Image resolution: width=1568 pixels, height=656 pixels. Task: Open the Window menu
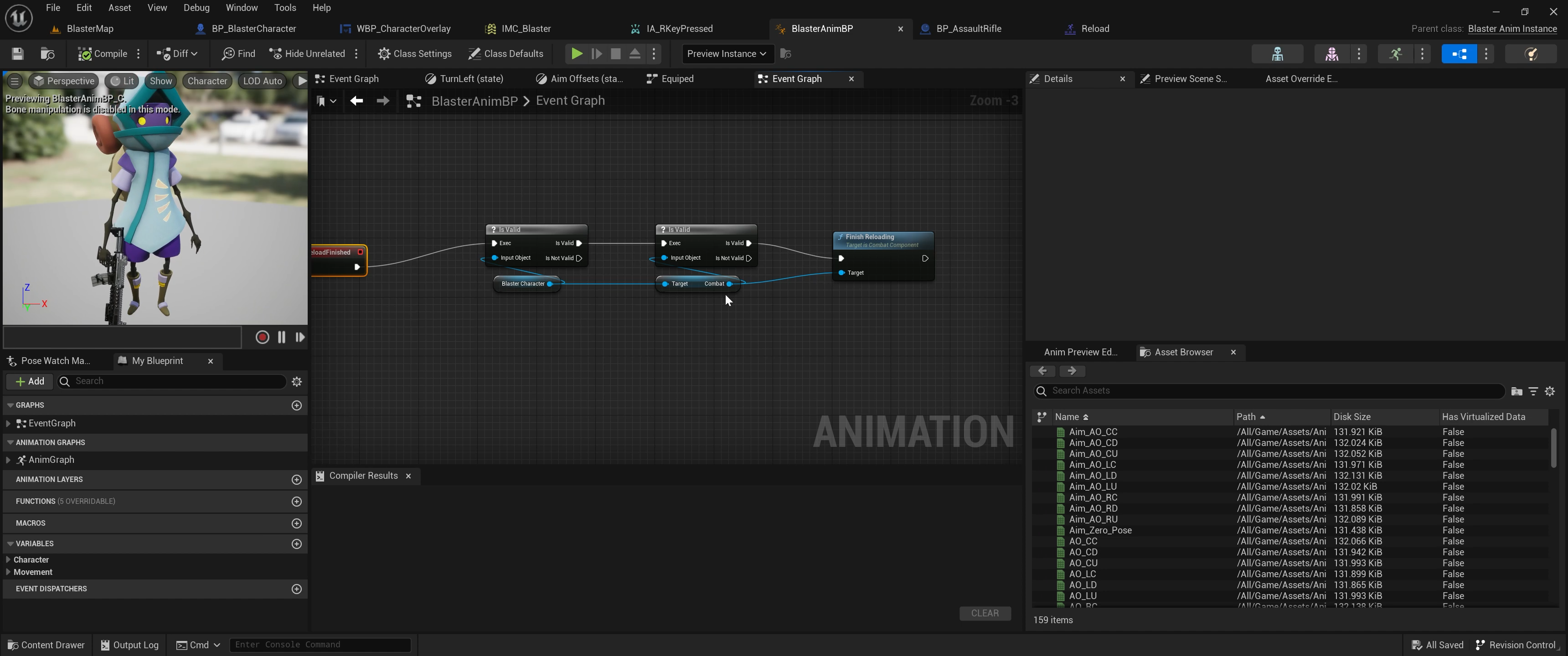tap(241, 8)
